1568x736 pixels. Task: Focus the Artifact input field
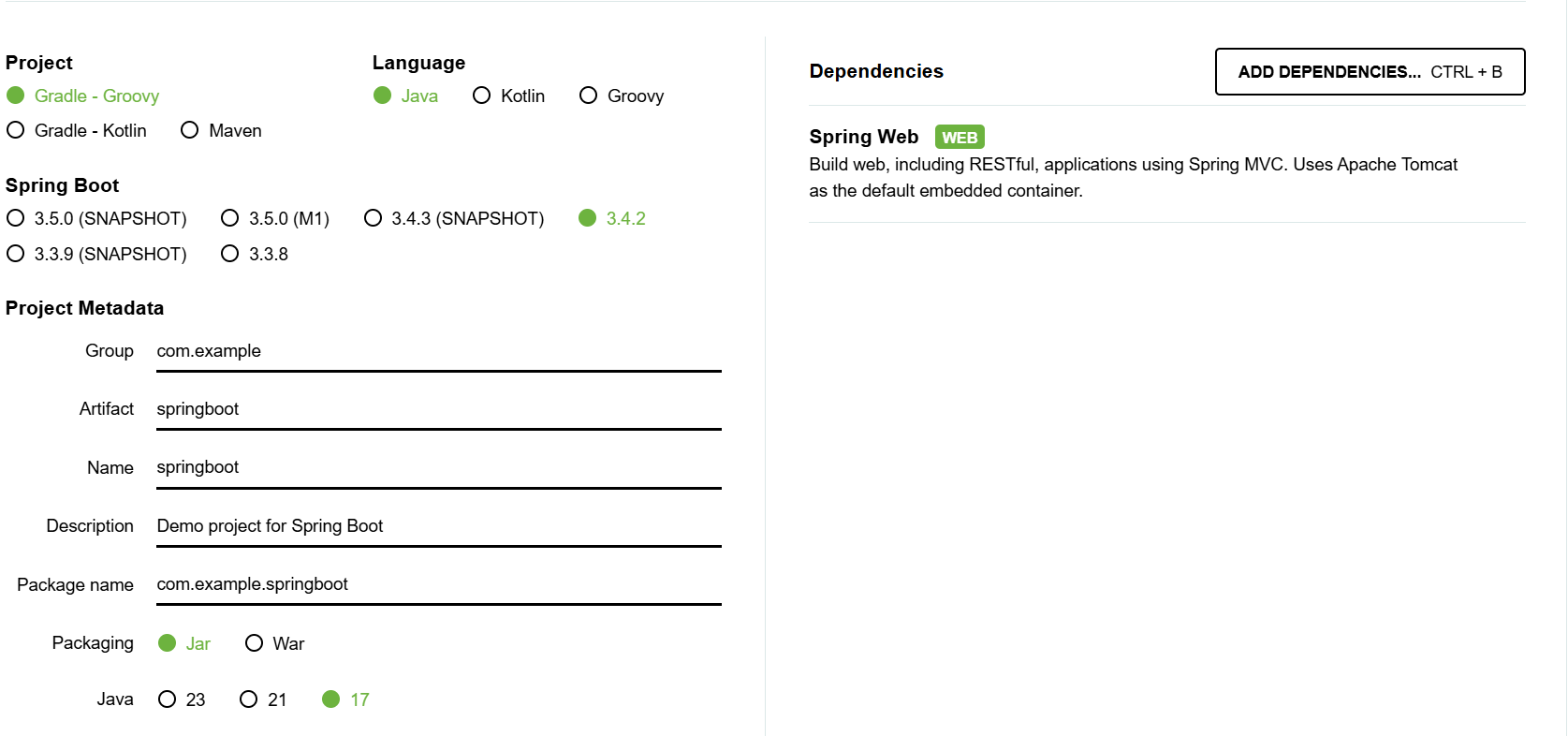pyautogui.click(x=439, y=409)
